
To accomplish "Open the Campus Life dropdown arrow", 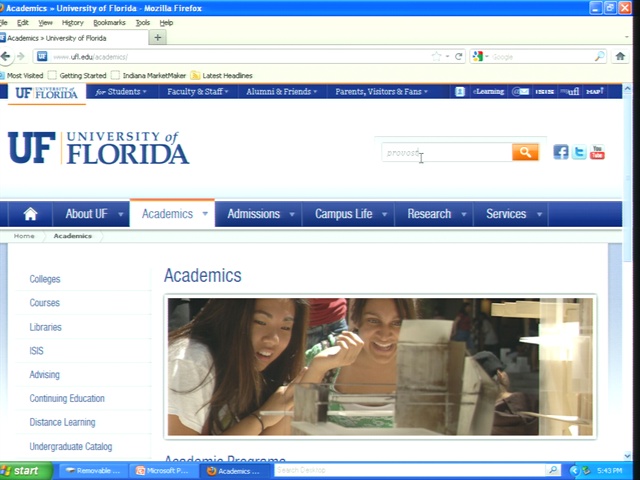I will pos(384,214).
